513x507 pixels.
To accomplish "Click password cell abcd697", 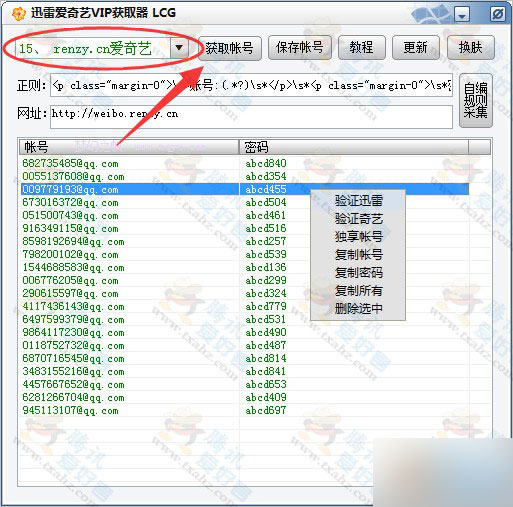I will point(266,410).
